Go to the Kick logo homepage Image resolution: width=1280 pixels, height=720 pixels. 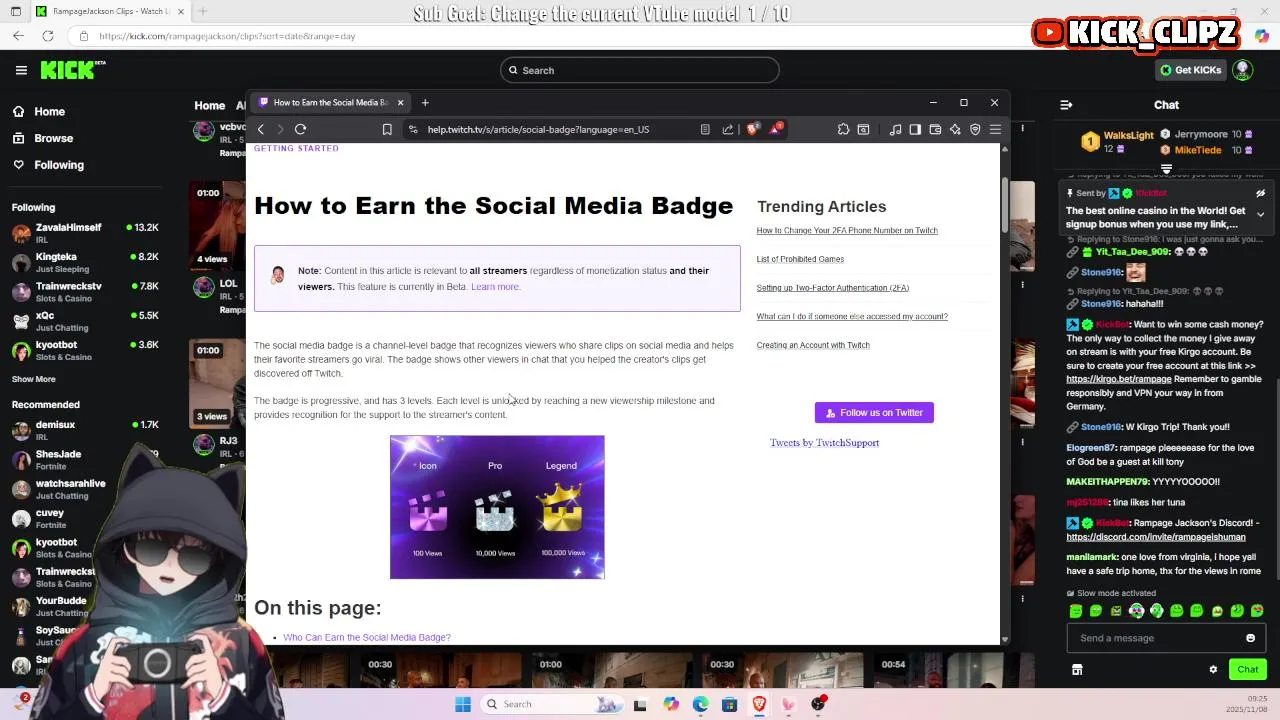[x=72, y=70]
